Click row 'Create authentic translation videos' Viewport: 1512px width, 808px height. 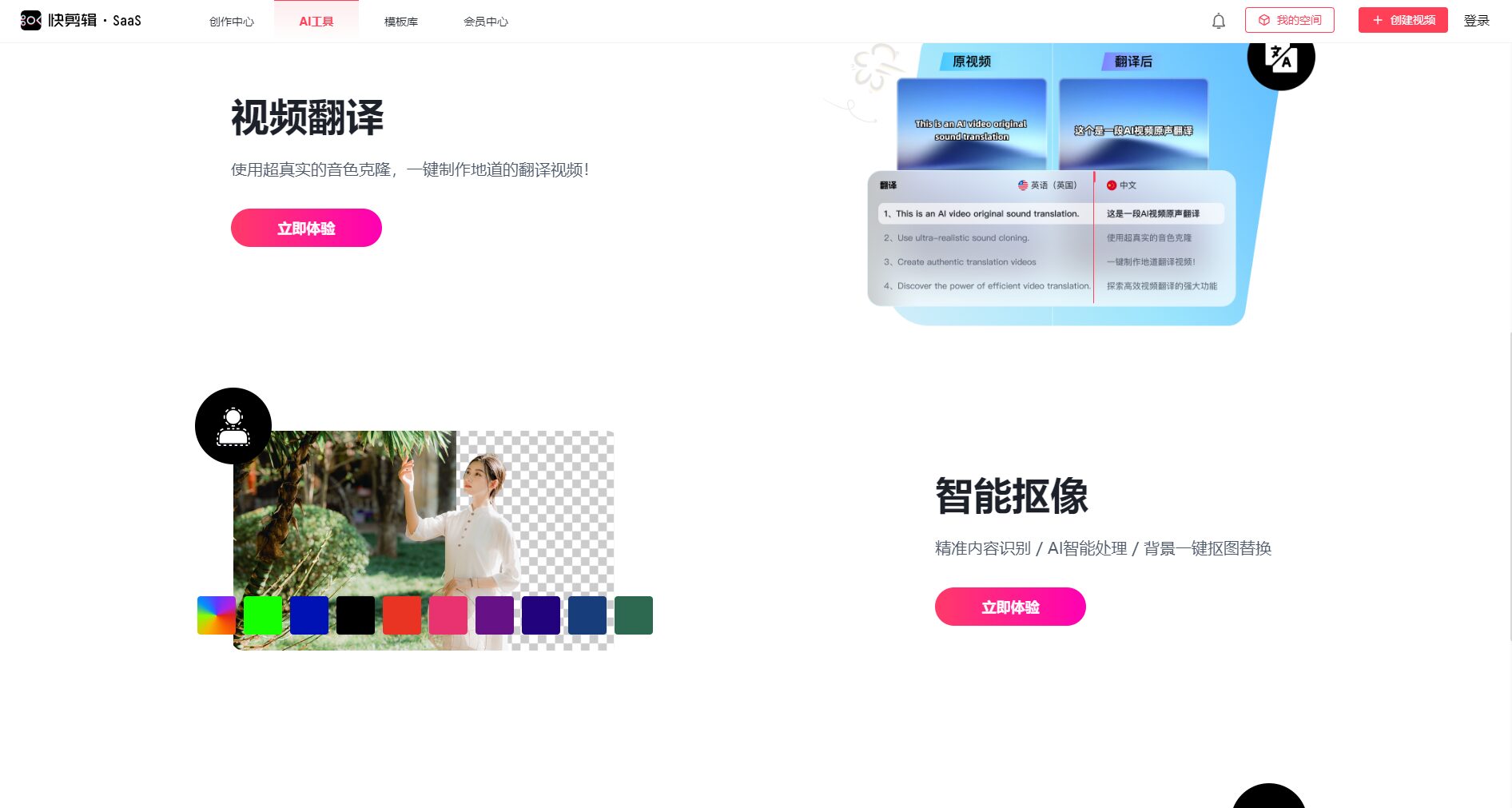point(960,262)
